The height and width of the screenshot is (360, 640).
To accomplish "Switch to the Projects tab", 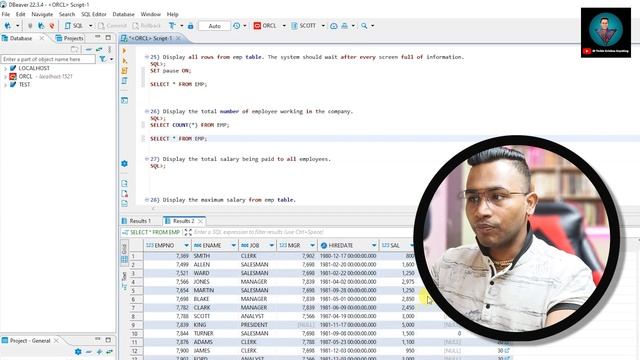I will point(69,38).
